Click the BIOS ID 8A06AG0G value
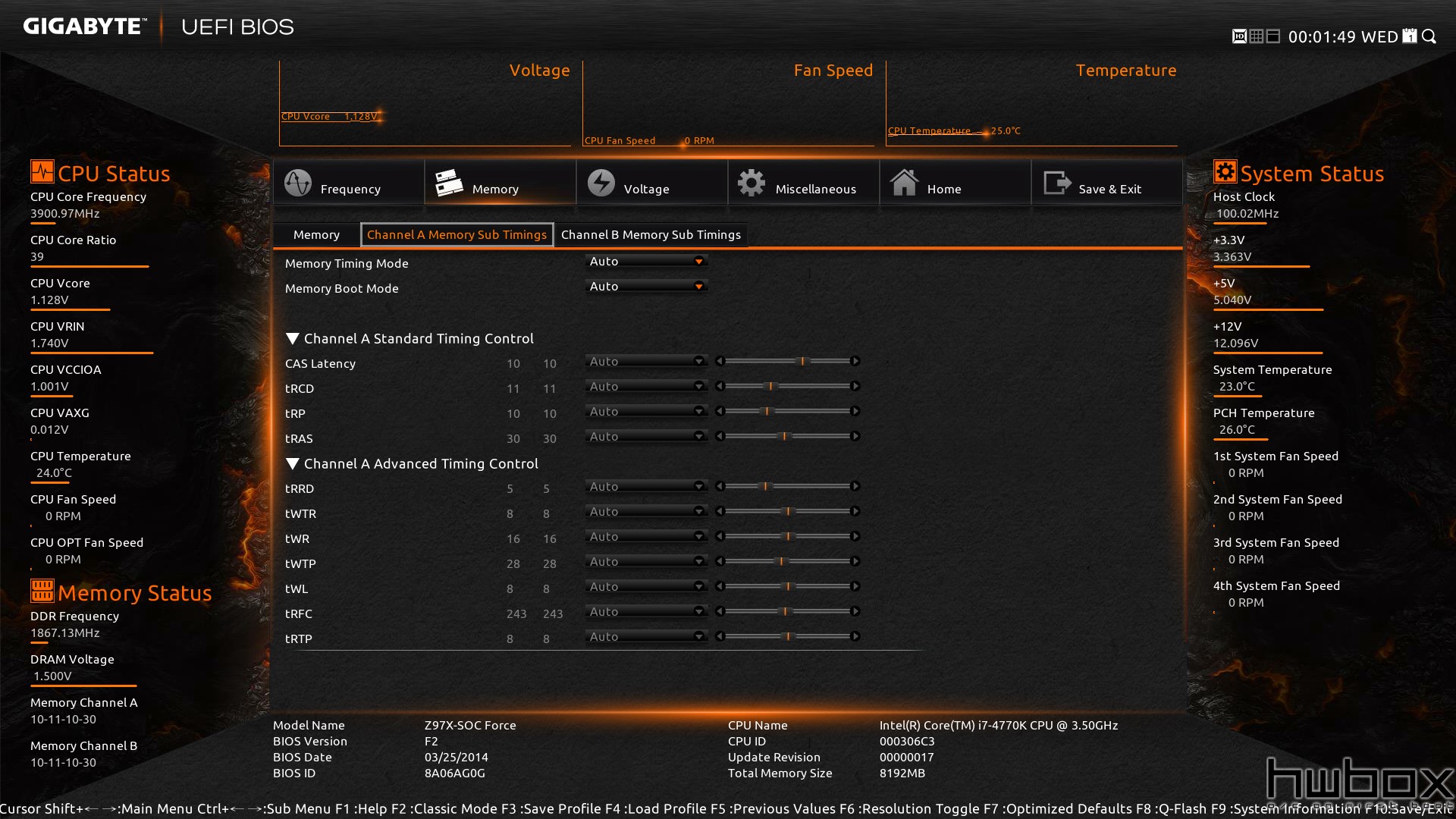 pyautogui.click(x=454, y=773)
